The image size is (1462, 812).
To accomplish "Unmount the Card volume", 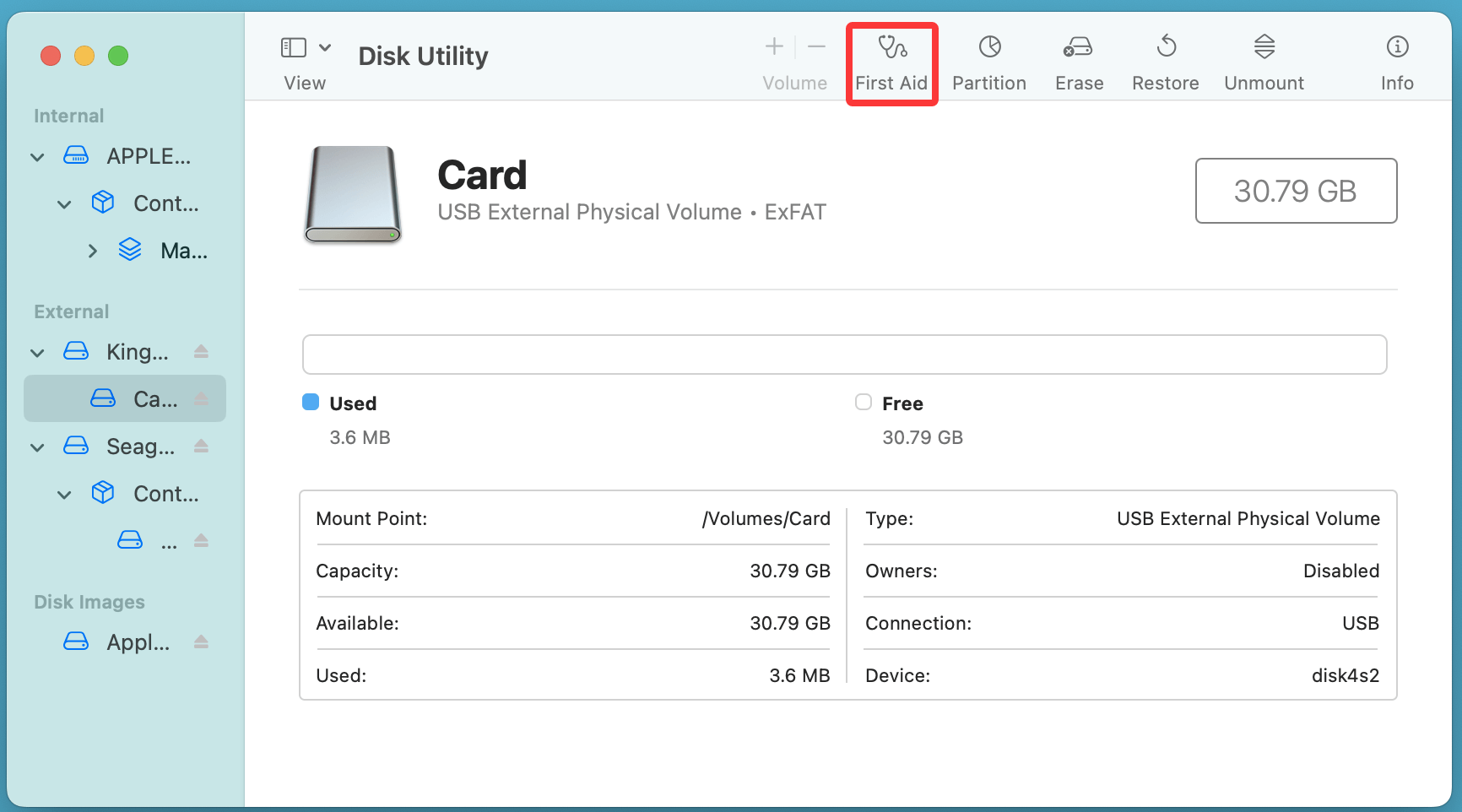I will (x=1264, y=62).
